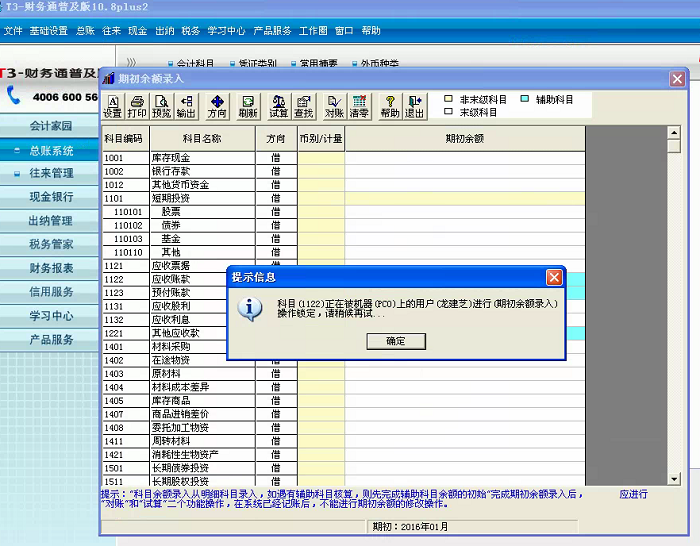Select the 库存商品 row name
The height and width of the screenshot is (546, 700).
[171, 400]
